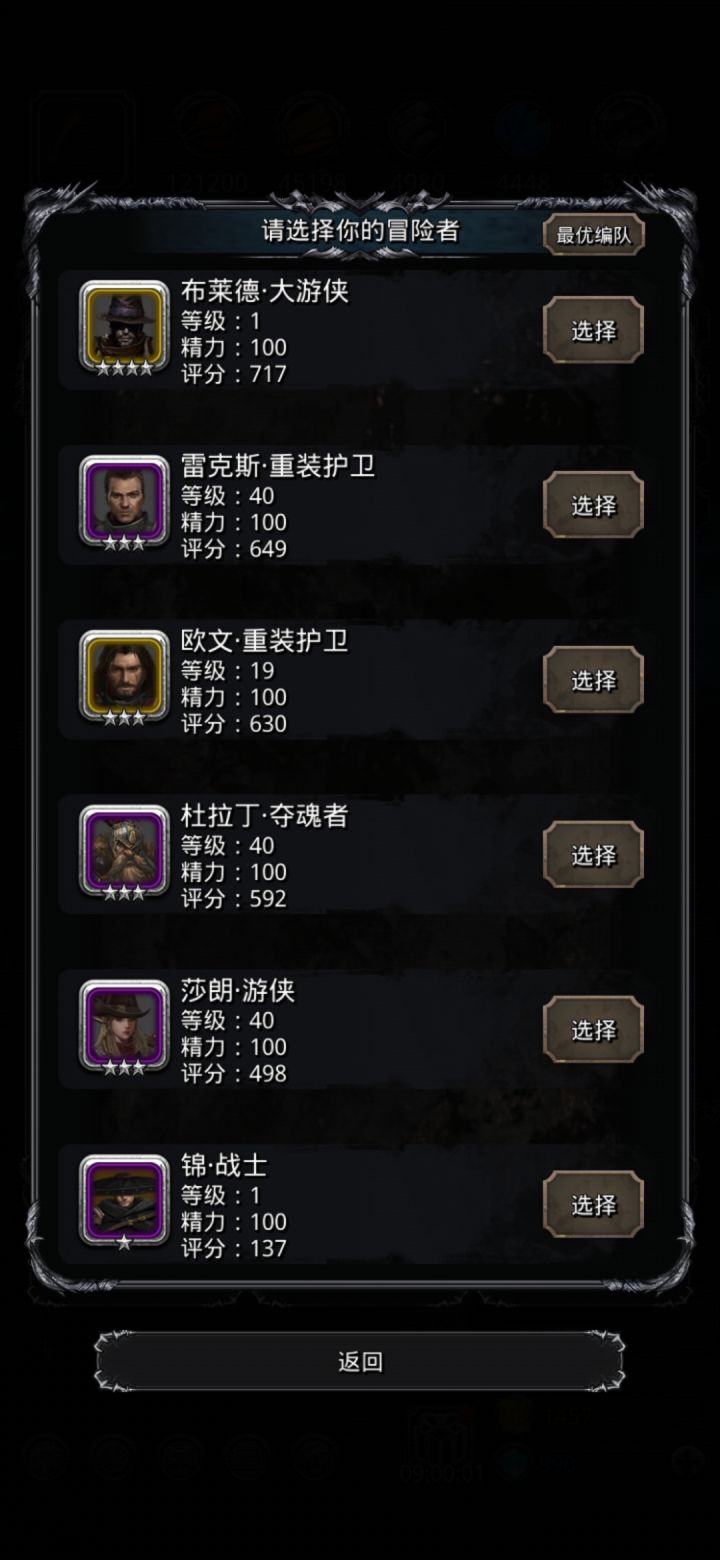Click the 请选择你的冒险者 header title
Viewport: 720px width, 1560px height.
tap(361, 231)
